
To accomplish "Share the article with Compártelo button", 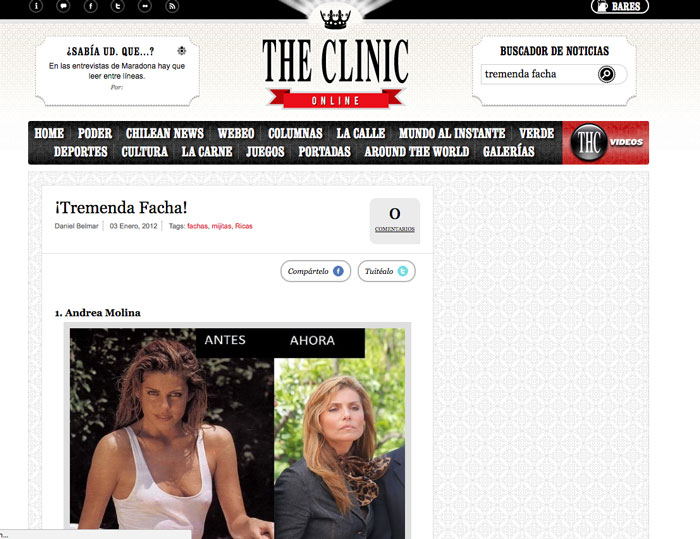I will point(316,271).
